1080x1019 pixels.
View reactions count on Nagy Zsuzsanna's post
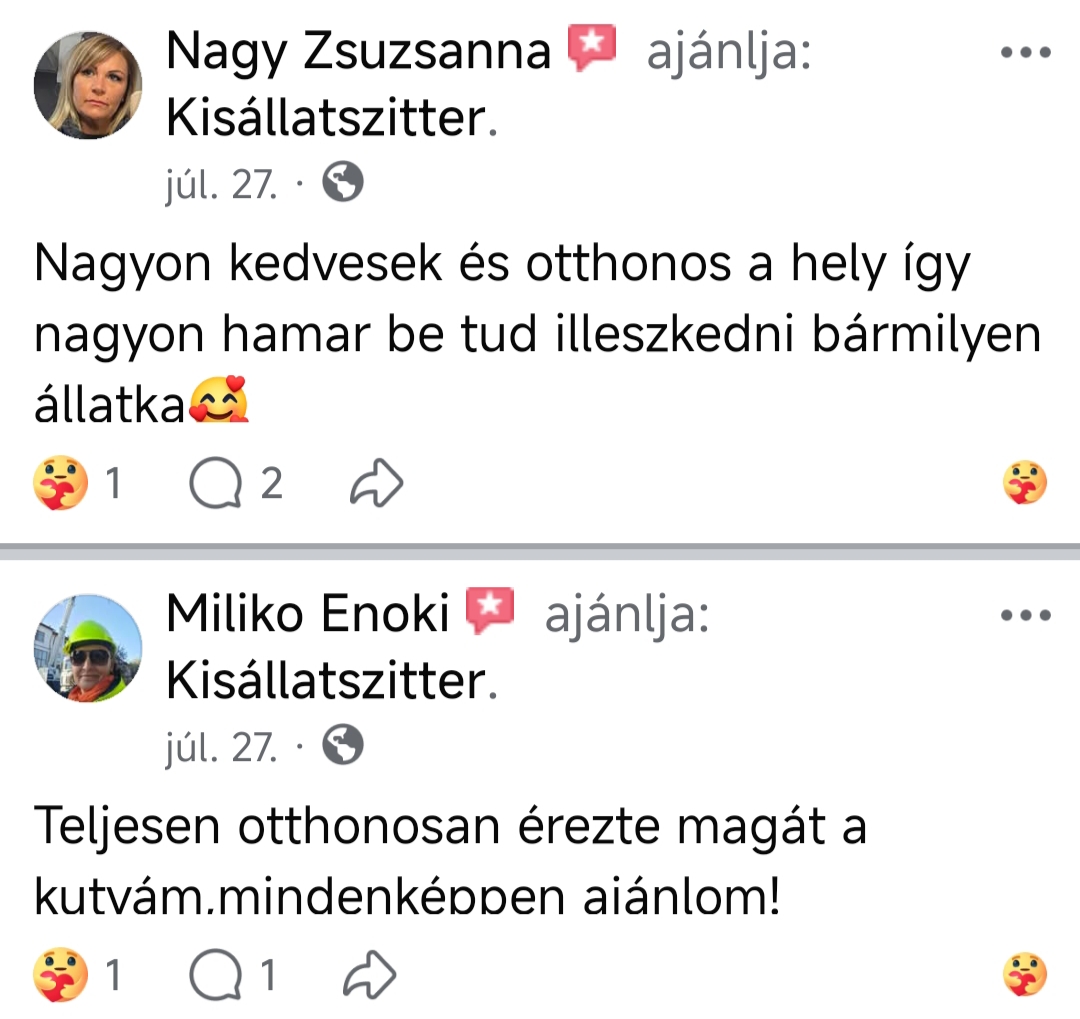78,486
